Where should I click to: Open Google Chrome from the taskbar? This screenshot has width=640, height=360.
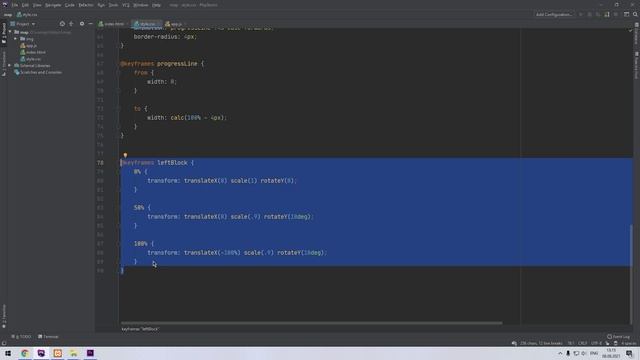click(x=24, y=353)
